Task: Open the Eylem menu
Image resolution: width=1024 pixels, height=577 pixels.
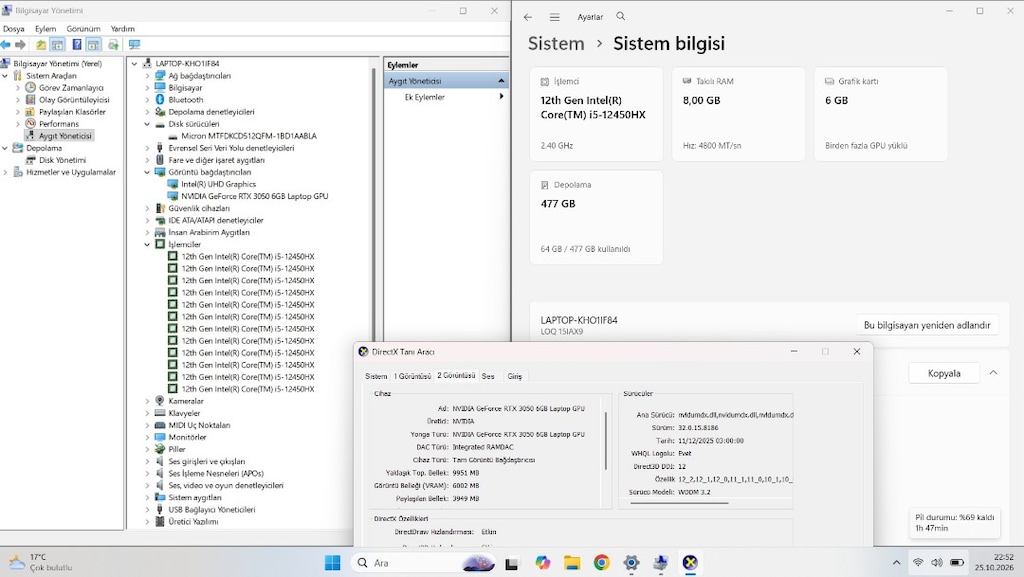Action: 46,29
